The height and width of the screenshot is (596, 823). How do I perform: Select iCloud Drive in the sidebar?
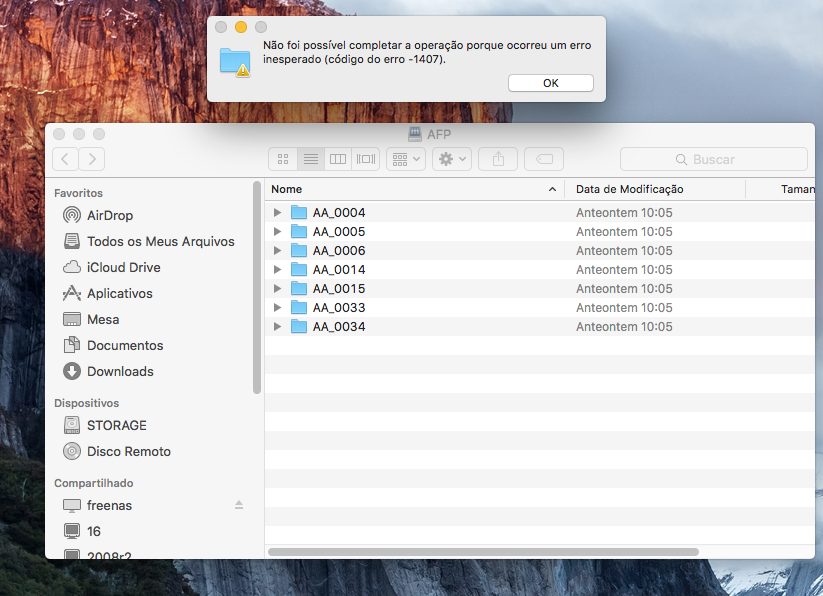[123, 267]
